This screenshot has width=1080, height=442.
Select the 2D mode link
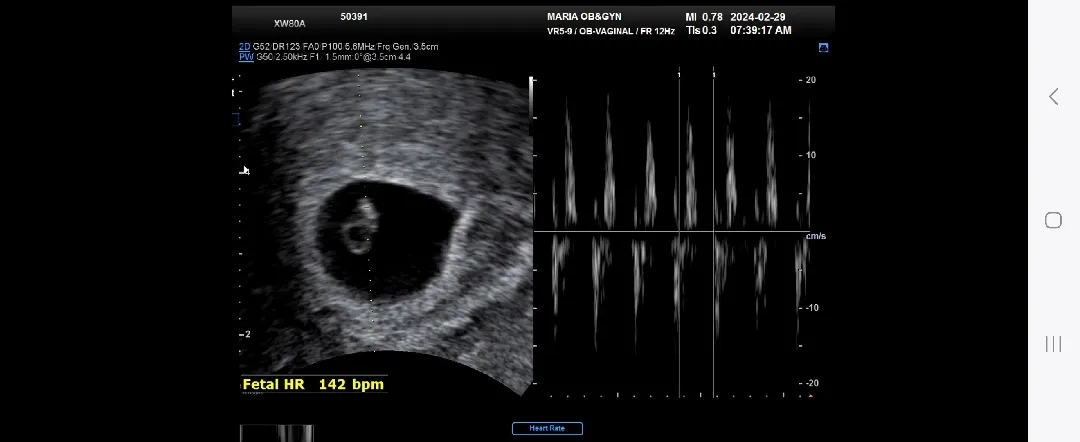[245, 47]
